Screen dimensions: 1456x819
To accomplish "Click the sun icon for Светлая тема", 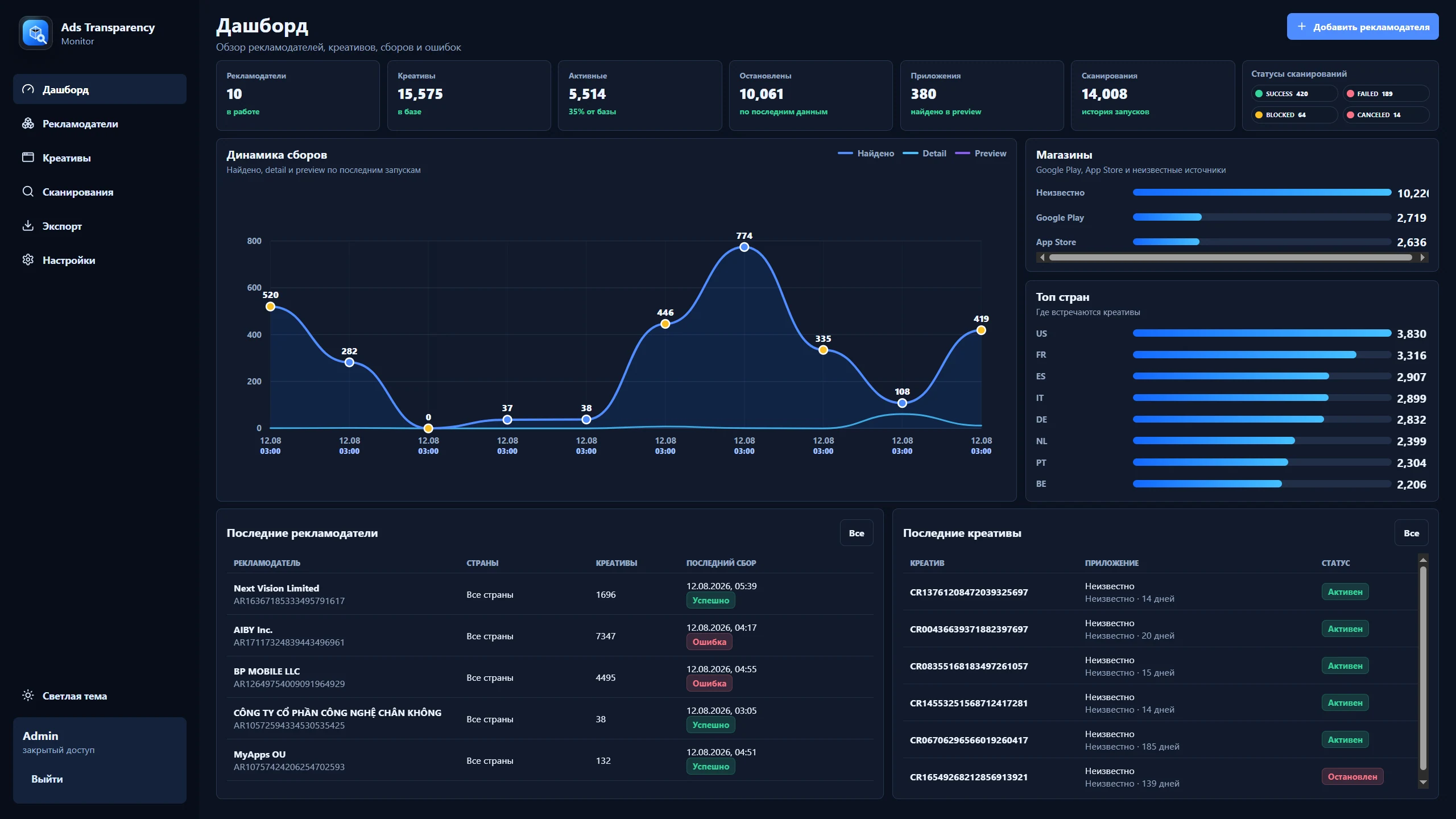I will [28, 696].
